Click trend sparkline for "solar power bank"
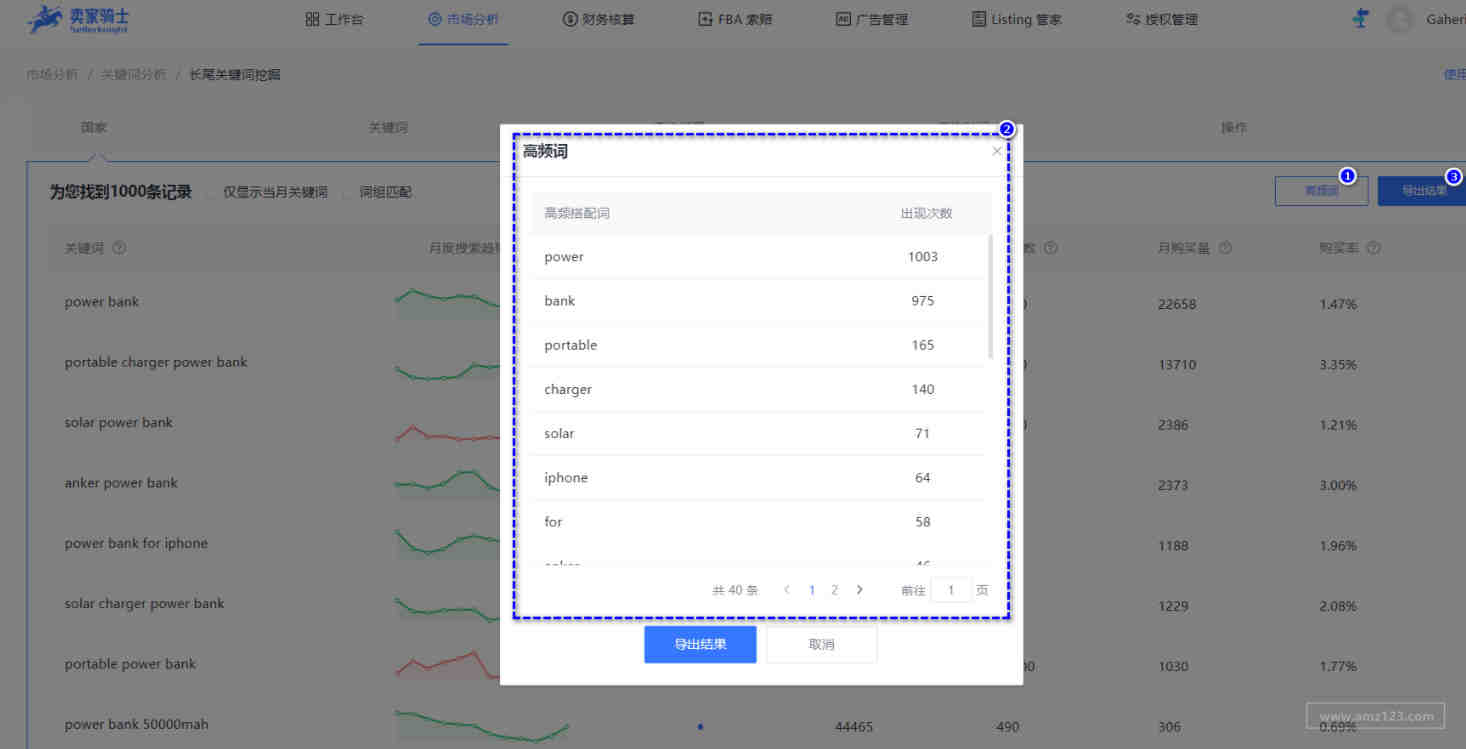This screenshot has height=749, width=1466. tap(447, 433)
